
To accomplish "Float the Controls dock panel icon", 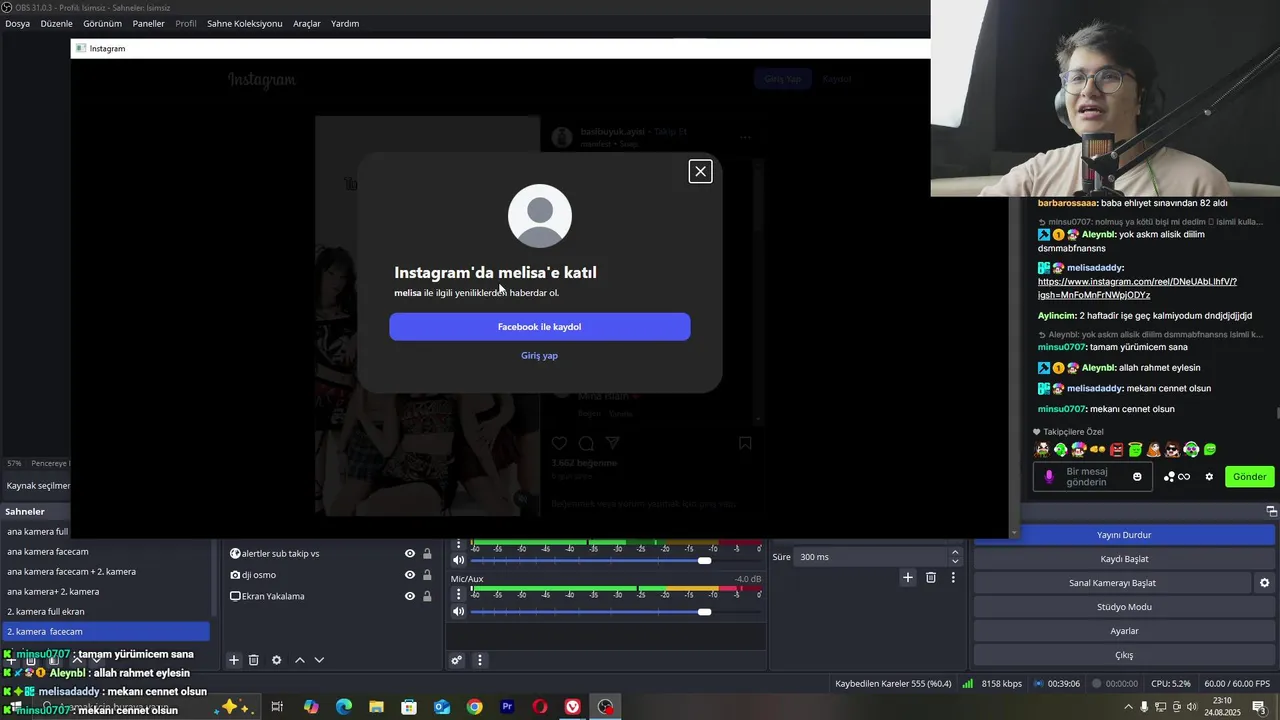I will point(1272,511).
